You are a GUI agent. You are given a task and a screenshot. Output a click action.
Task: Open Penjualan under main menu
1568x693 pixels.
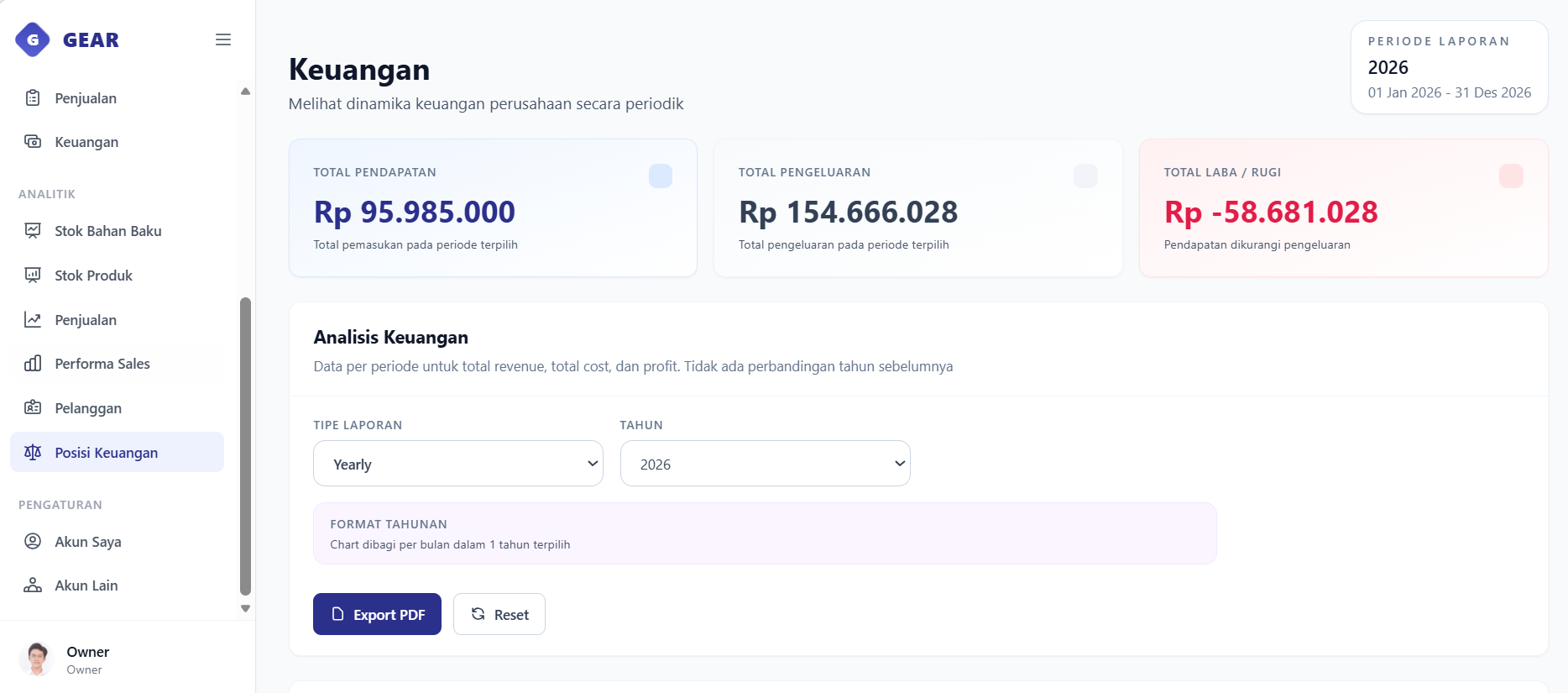(117, 98)
